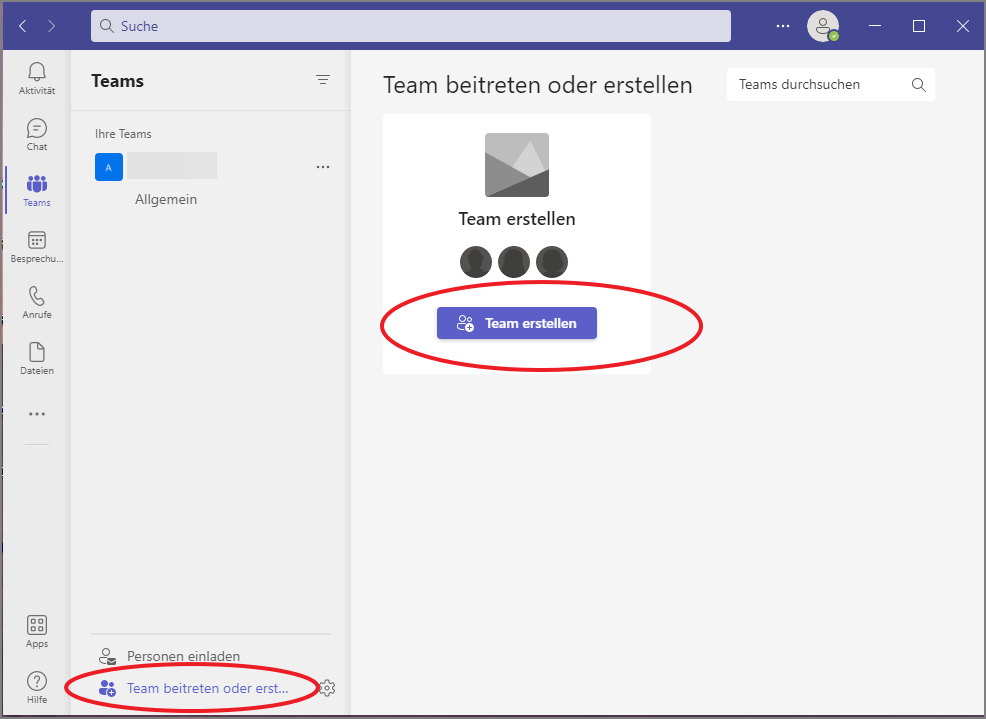Image resolution: width=986 pixels, height=719 pixels.
Task: Click the Team erstellen card title
Action: coord(517,219)
